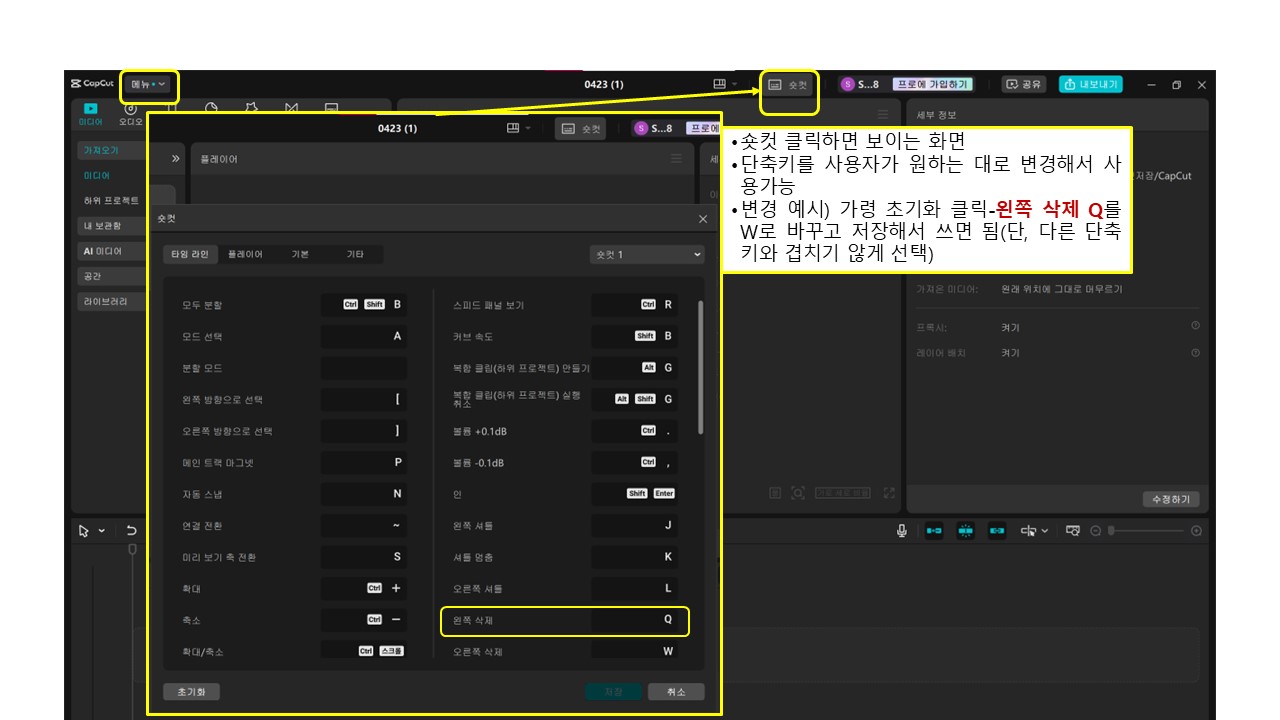Click 취소 in the 숏컷 dialog
The image size is (1280, 720).
pyautogui.click(x=676, y=692)
